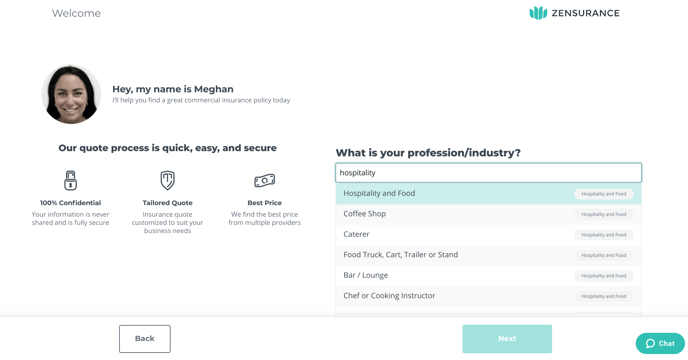Click the category tag beside Bar / Lounge
The width and height of the screenshot is (688, 360).
(604, 276)
